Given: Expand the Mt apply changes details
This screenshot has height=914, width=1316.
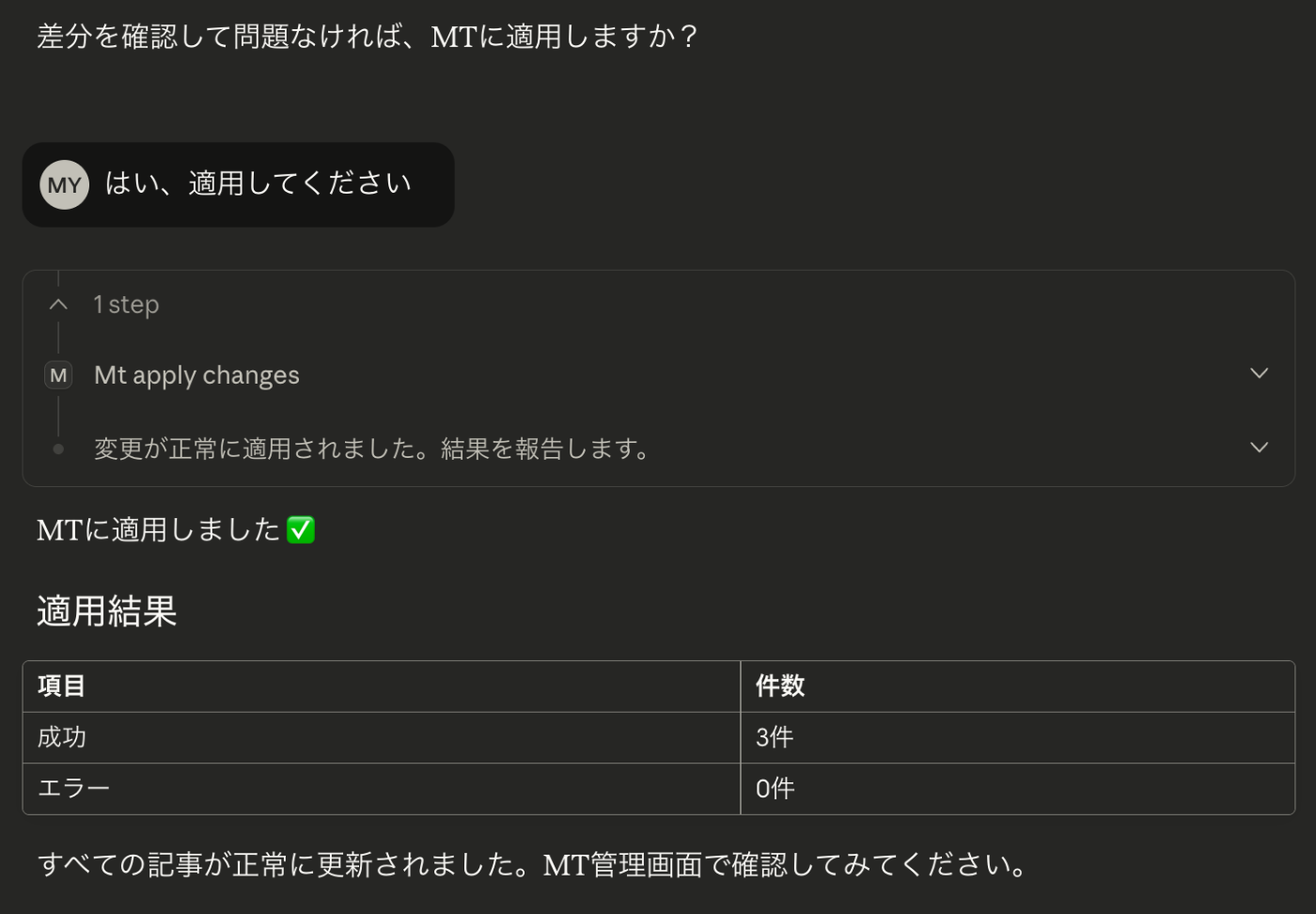Looking at the screenshot, I should click(1259, 374).
